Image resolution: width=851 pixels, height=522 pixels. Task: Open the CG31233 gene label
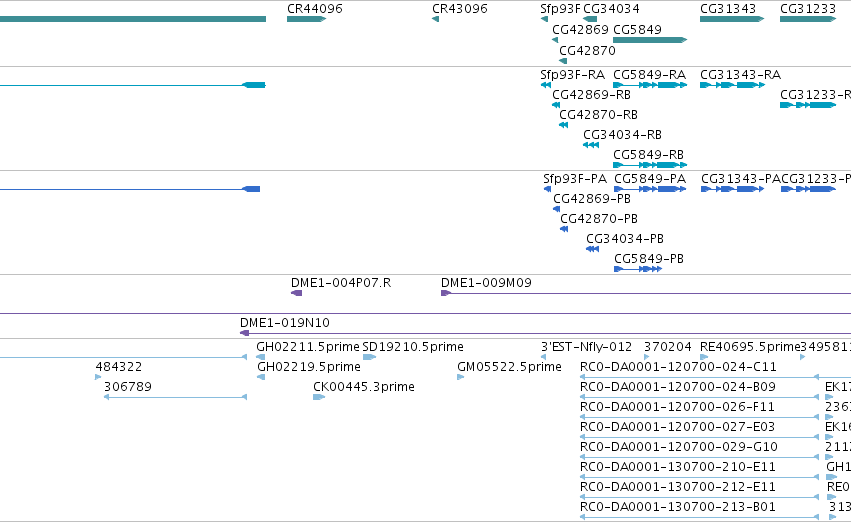pyautogui.click(x=808, y=9)
